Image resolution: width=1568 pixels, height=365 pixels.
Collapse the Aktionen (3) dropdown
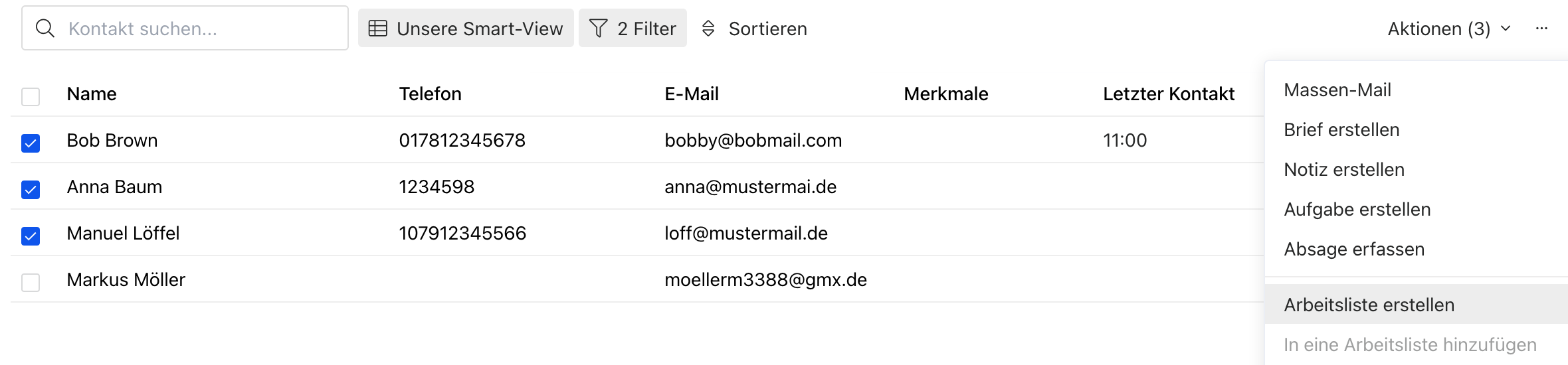[1448, 29]
